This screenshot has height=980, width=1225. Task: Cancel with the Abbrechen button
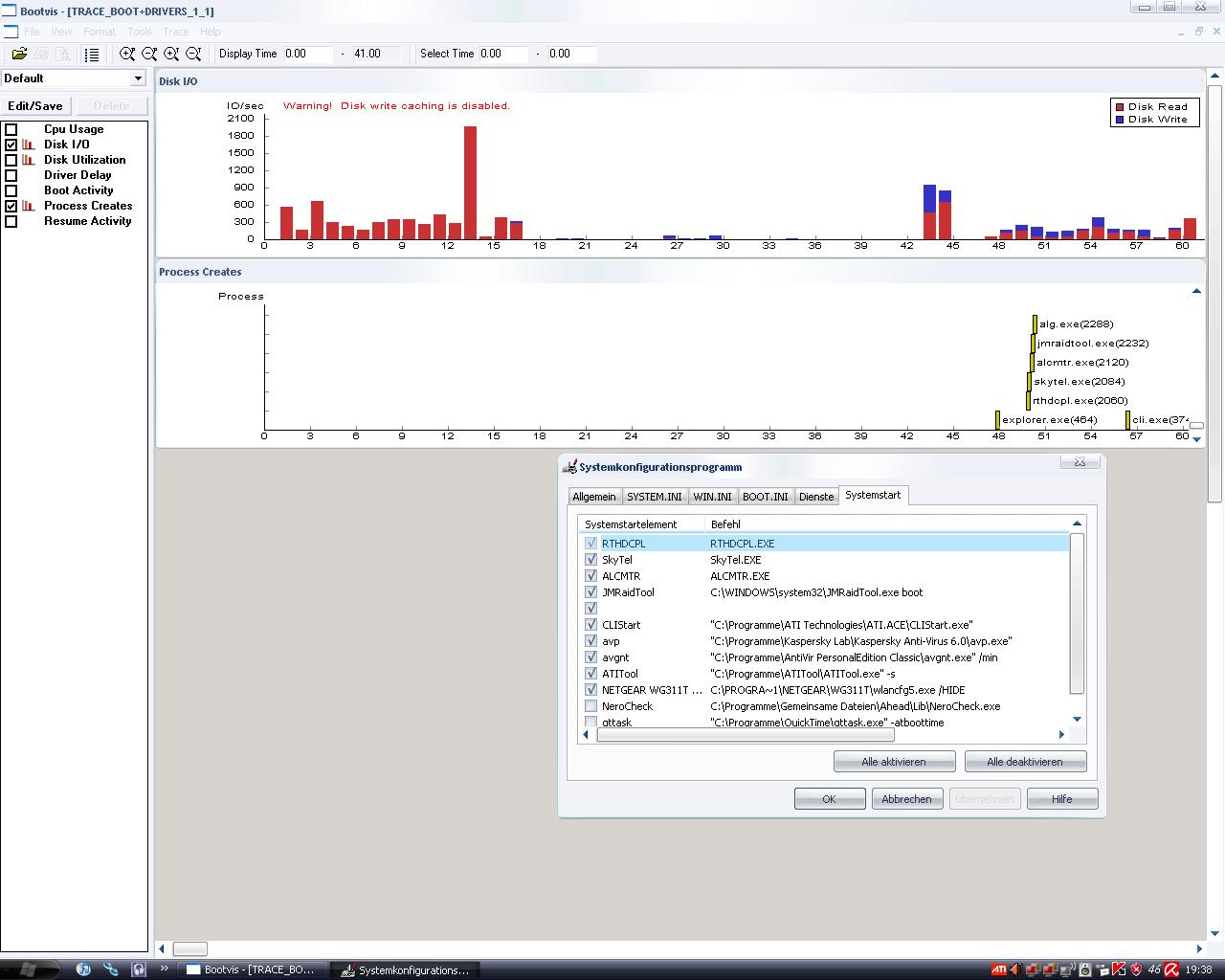click(907, 799)
